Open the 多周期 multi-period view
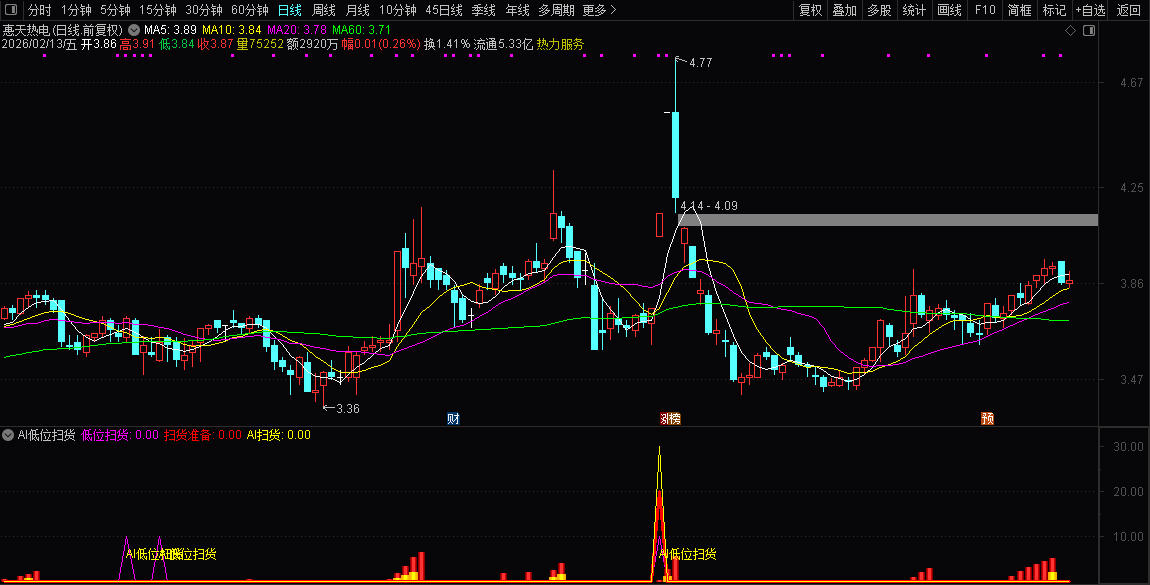Image resolution: width=1150 pixels, height=585 pixels. (x=556, y=10)
